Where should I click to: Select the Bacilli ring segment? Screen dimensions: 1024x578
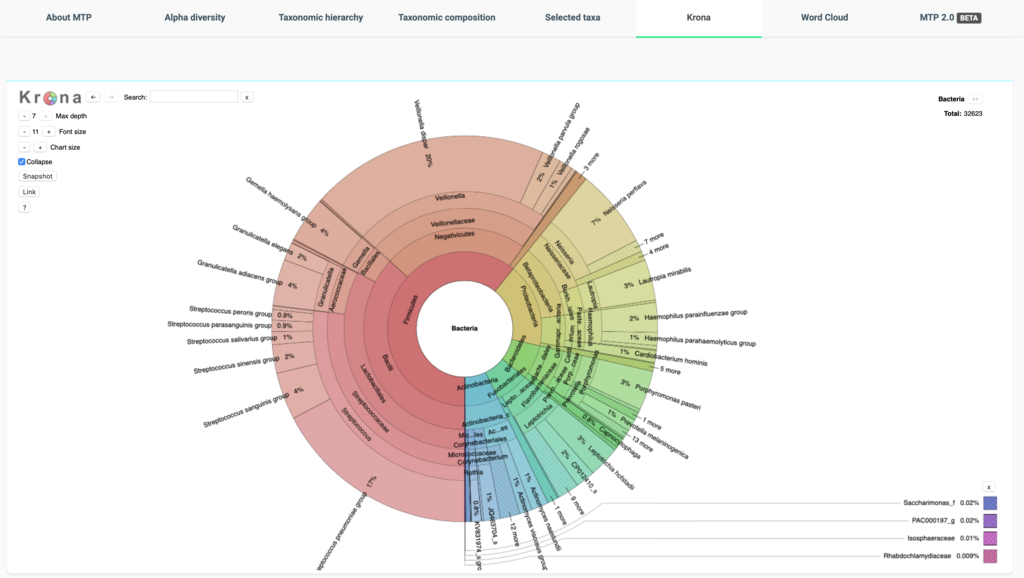click(x=388, y=363)
